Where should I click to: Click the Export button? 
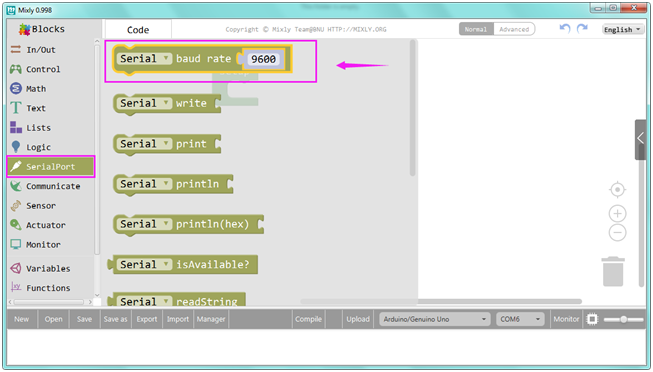[x=147, y=320]
